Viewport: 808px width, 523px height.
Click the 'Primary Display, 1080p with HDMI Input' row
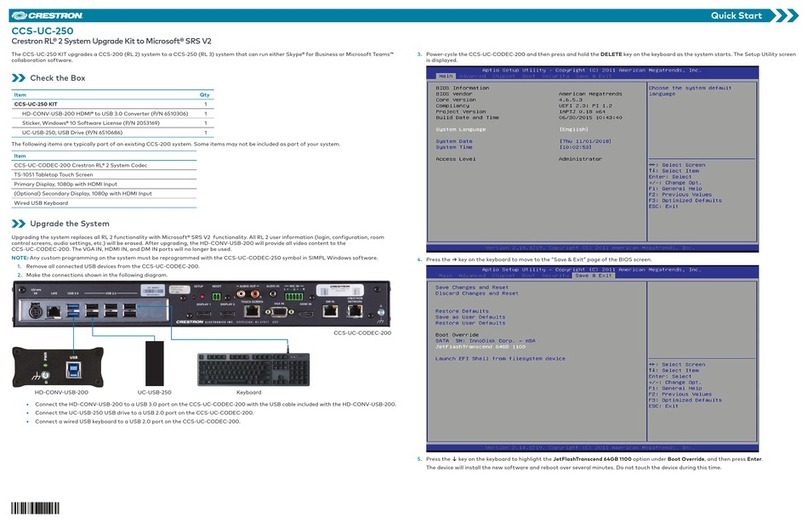coord(104,184)
